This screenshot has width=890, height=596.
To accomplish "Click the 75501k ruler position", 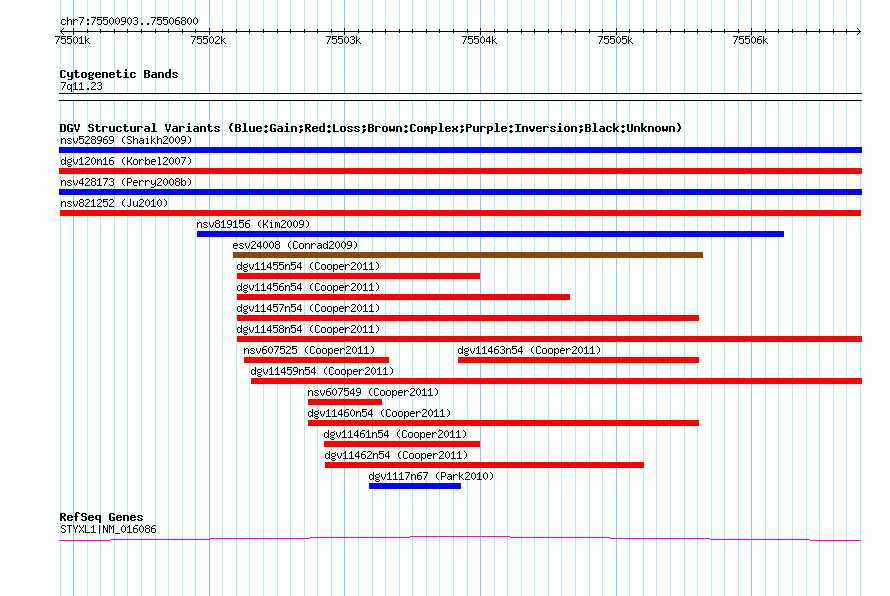I will click(x=72, y=40).
